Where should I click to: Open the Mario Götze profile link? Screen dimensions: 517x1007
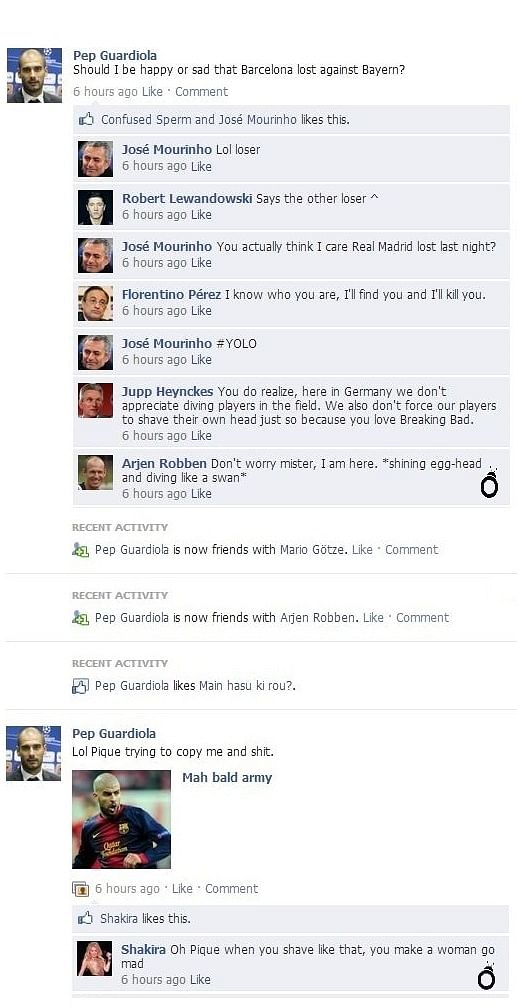pos(313,550)
